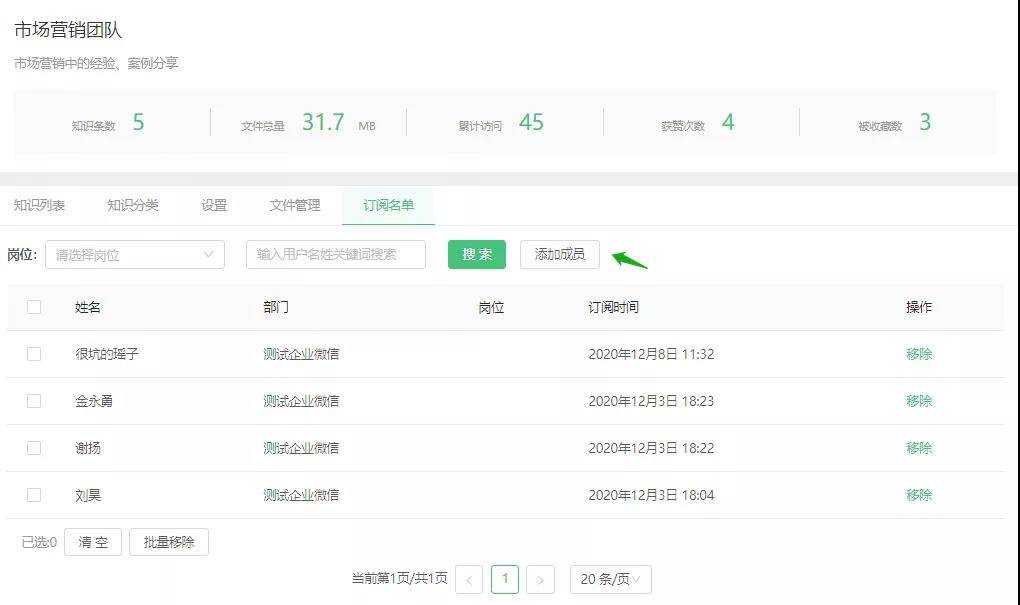Check the select-all checkbox in table header
1020x605 pixels.
click(33, 308)
